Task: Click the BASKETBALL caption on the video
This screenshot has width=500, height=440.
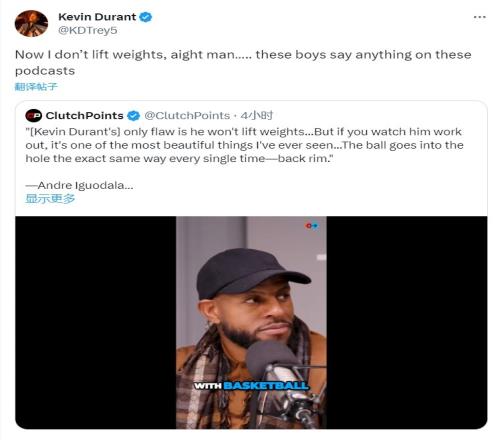Action: [x=266, y=386]
